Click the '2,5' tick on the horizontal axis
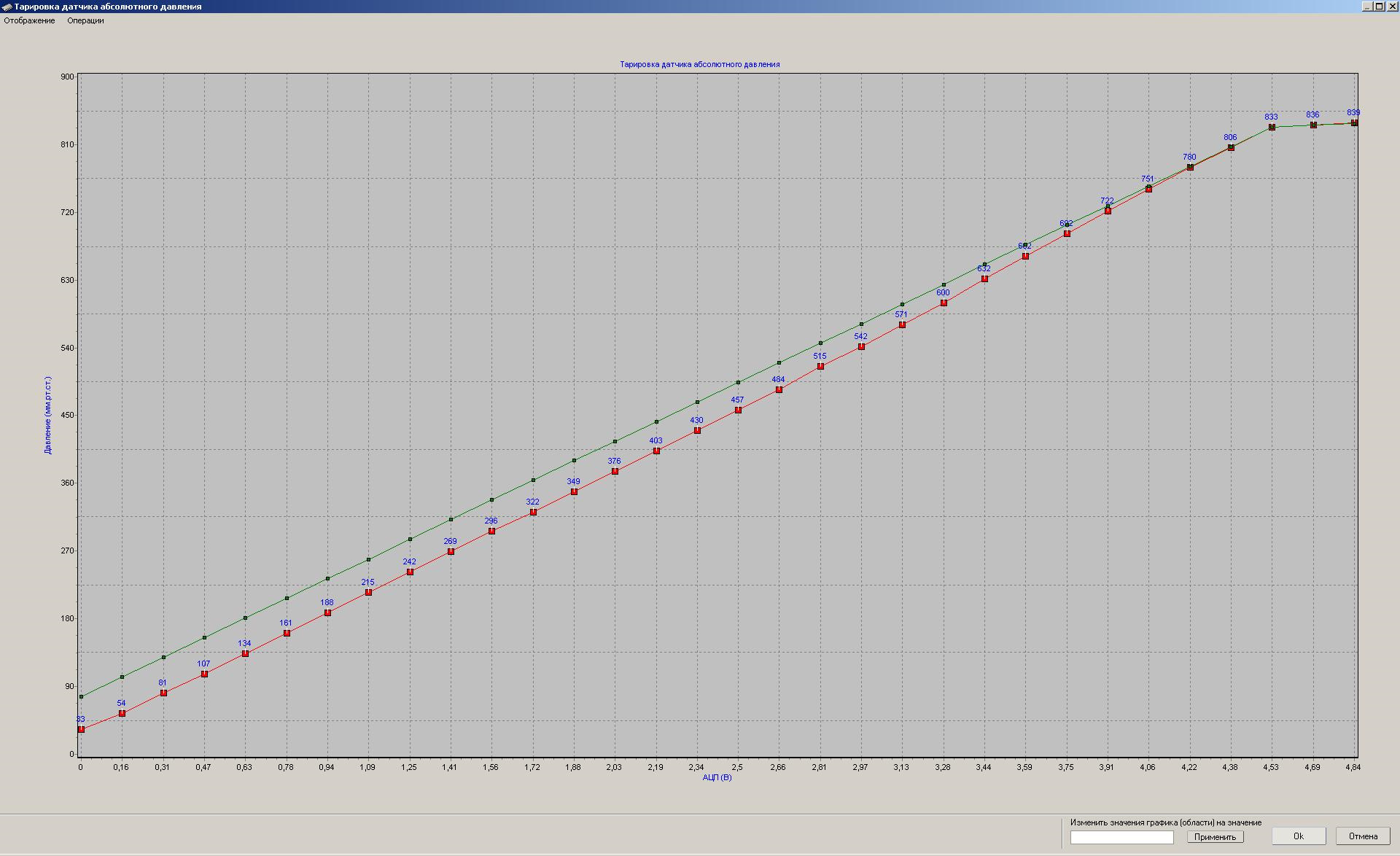Screen dimensions: 1400x856 (737, 767)
